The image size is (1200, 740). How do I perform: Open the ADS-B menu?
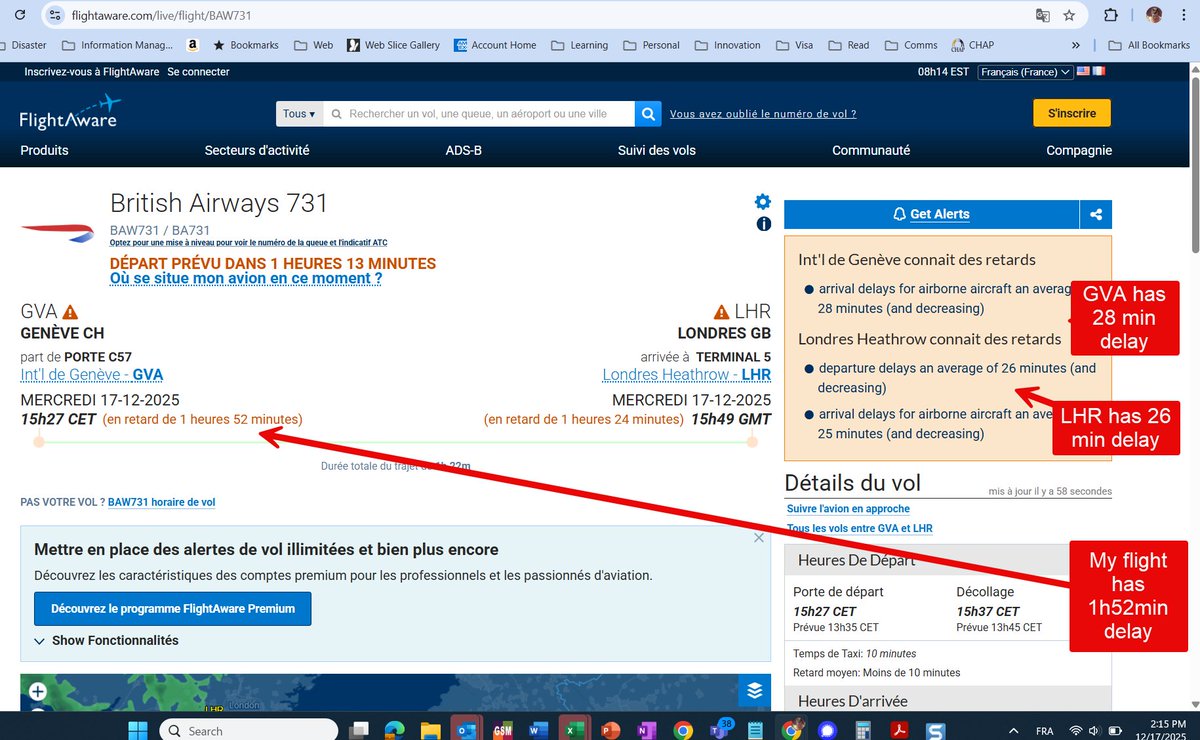point(464,150)
